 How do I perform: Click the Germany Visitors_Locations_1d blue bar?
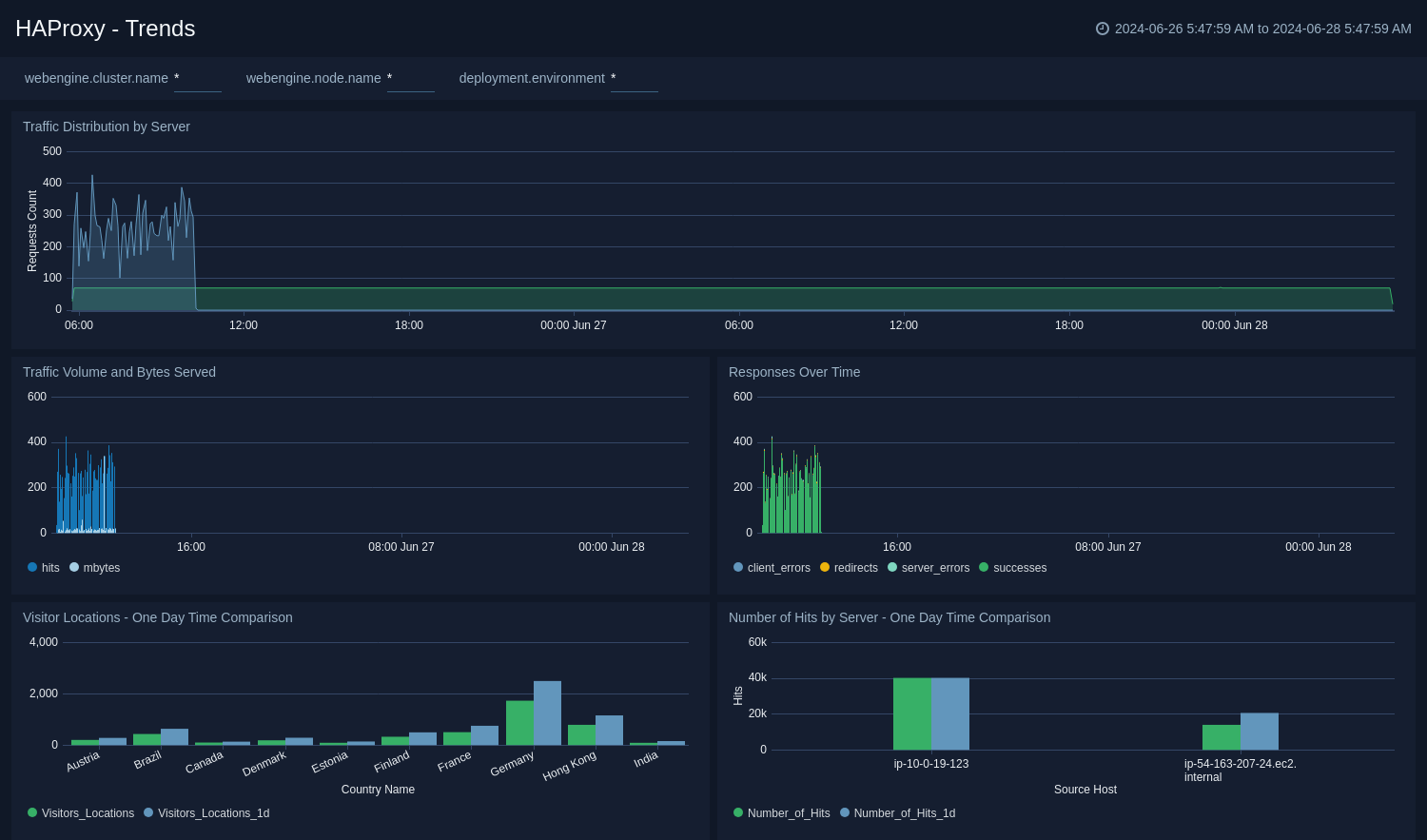click(x=547, y=713)
